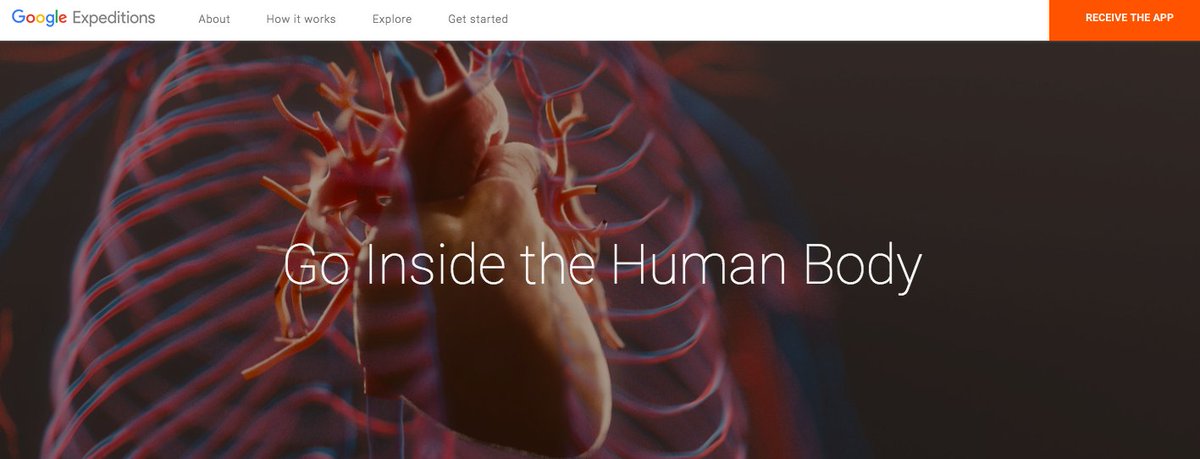Viewport: 1200px width, 459px height.
Task: Select Get started in the navigation
Action: (478, 19)
